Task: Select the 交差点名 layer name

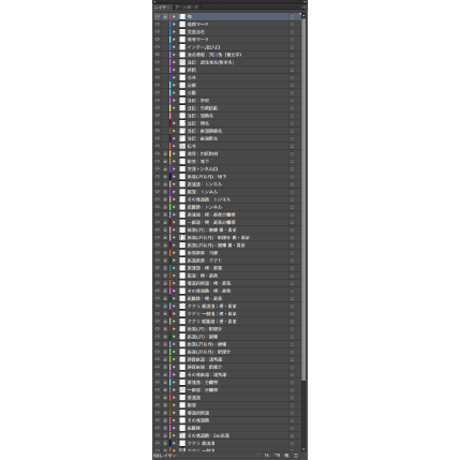Action: [x=196, y=32]
